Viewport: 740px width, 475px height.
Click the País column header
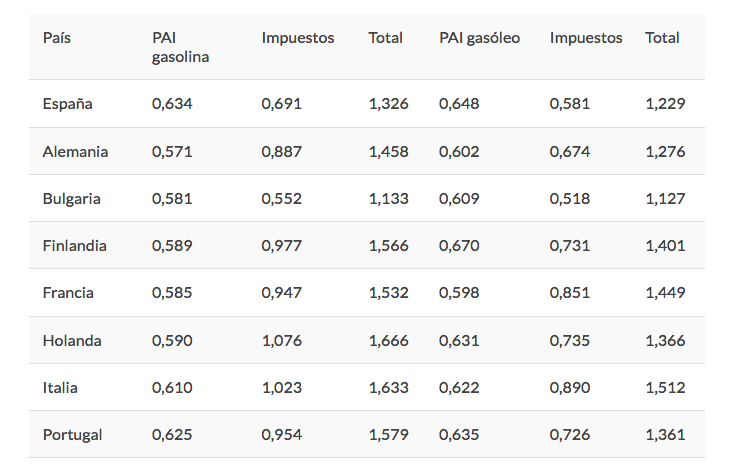[x=57, y=38]
